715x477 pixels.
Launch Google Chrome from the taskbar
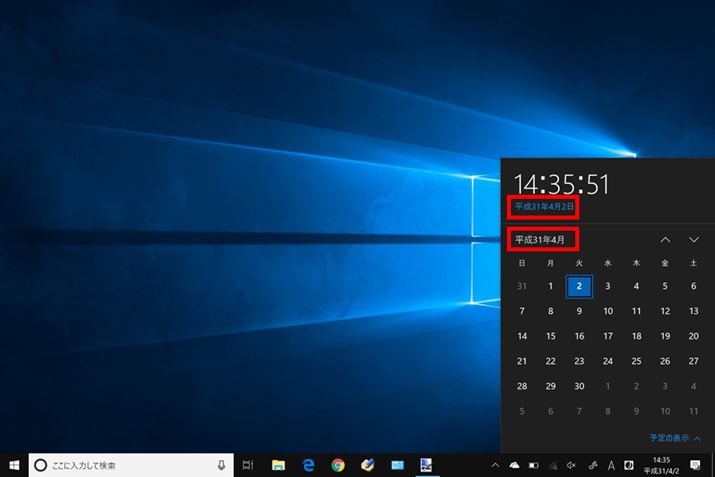pos(338,465)
